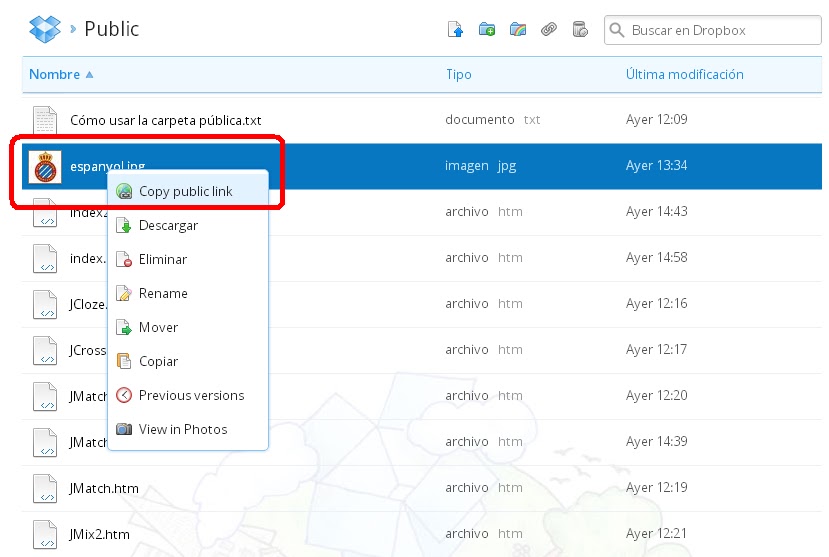Click the imagen jpg type cell
The width and height of the screenshot is (829, 557).
(x=481, y=166)
